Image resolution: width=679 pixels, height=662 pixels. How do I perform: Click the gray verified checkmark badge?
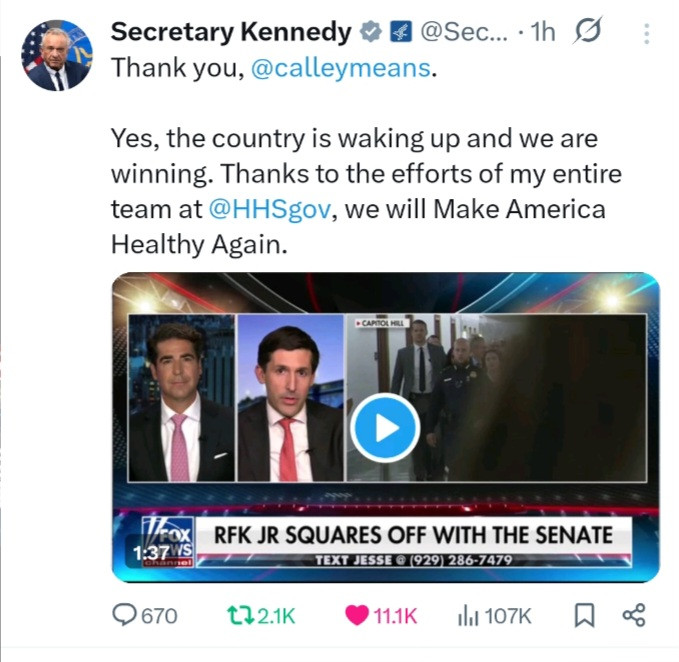point(371,32)
